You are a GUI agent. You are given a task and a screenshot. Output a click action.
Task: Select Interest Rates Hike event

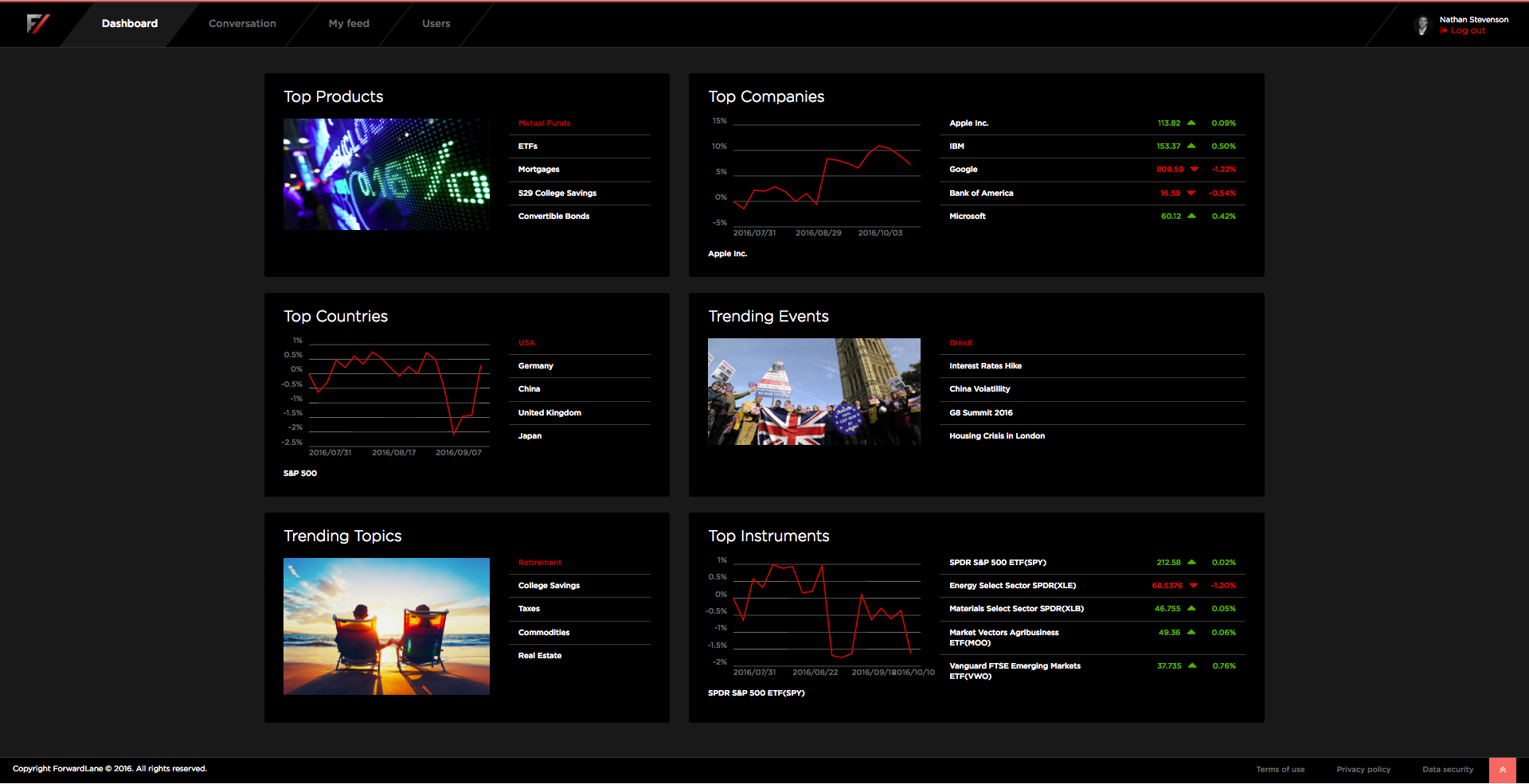(1093, 366)
